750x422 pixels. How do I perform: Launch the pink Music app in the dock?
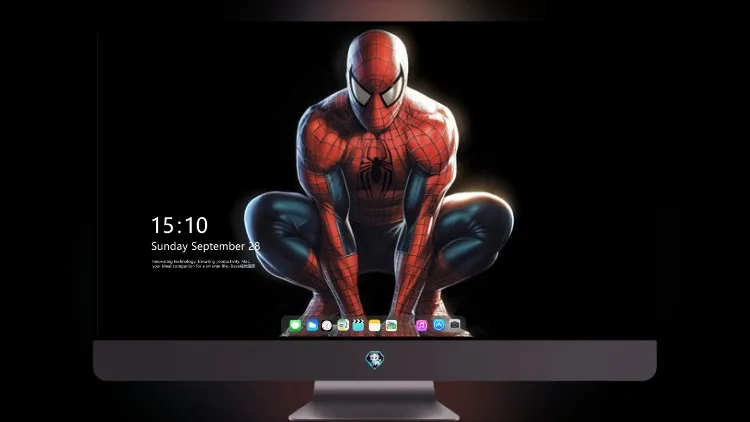pyautogui.click(x=421, y=326)
